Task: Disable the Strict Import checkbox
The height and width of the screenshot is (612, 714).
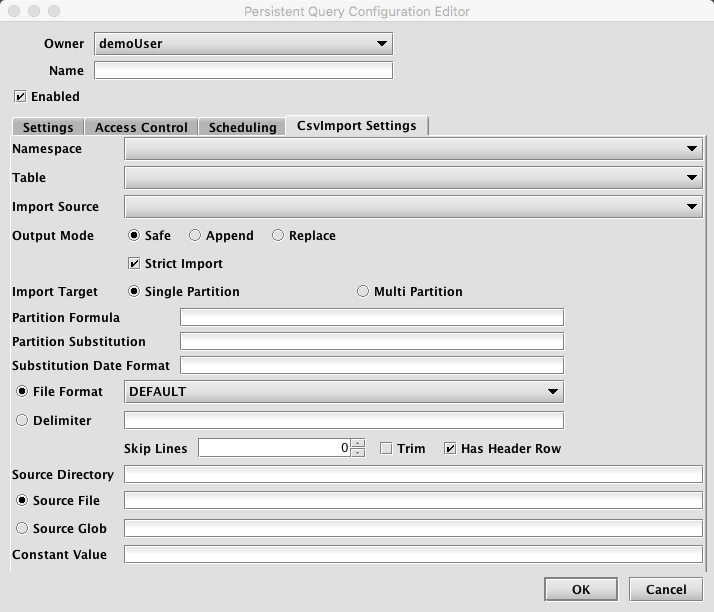Action: 135,264
